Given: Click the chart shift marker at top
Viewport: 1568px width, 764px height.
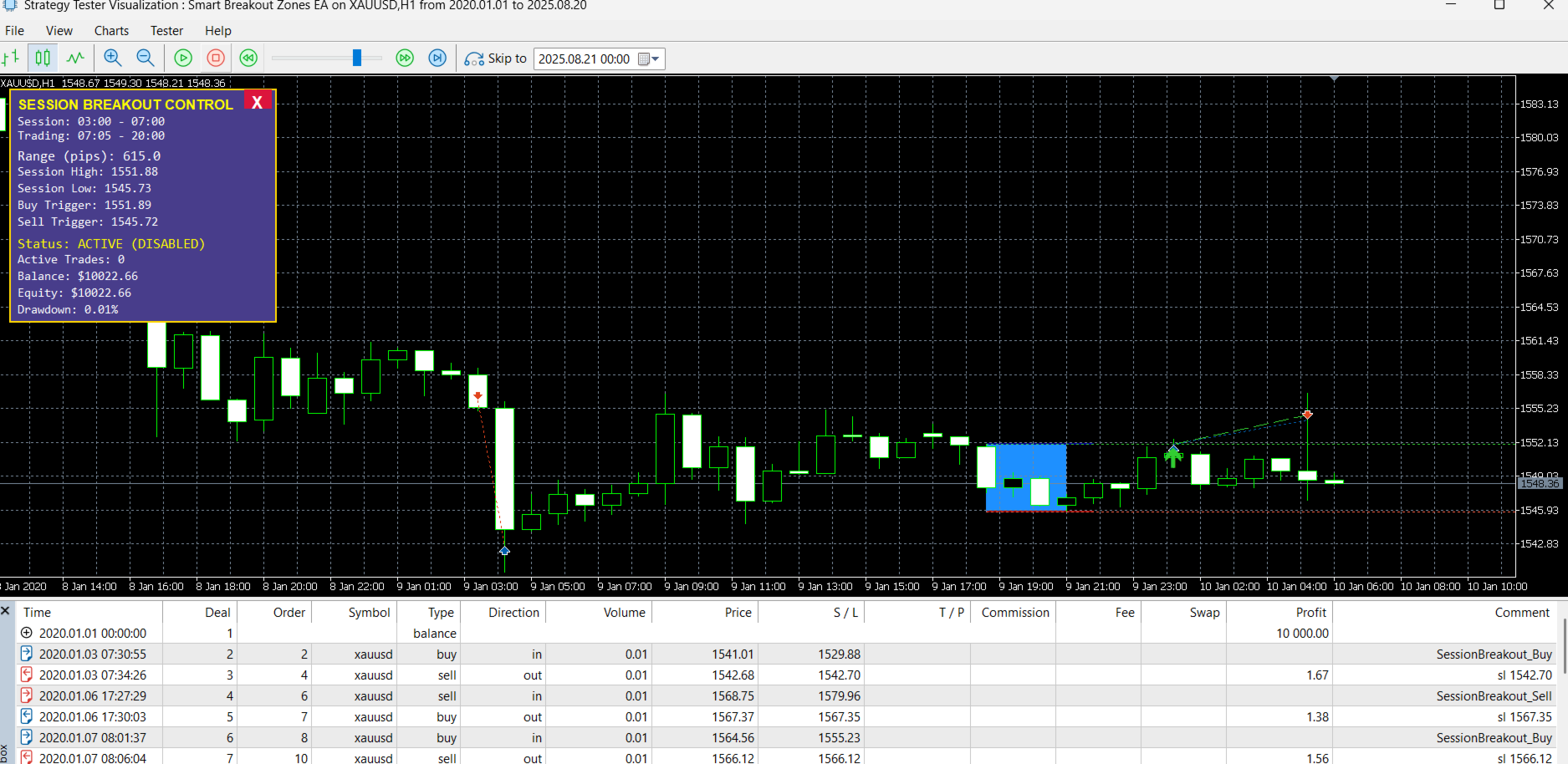Looking at the screenshot, I should 1335,78.
